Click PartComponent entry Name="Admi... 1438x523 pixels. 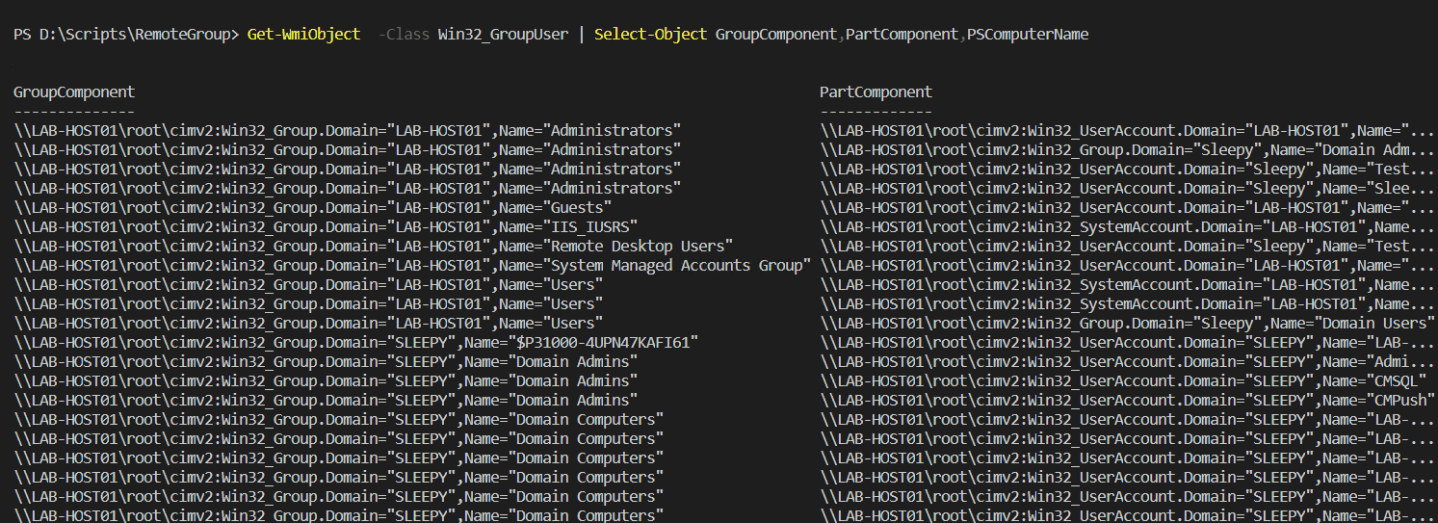coord(1128,361)
